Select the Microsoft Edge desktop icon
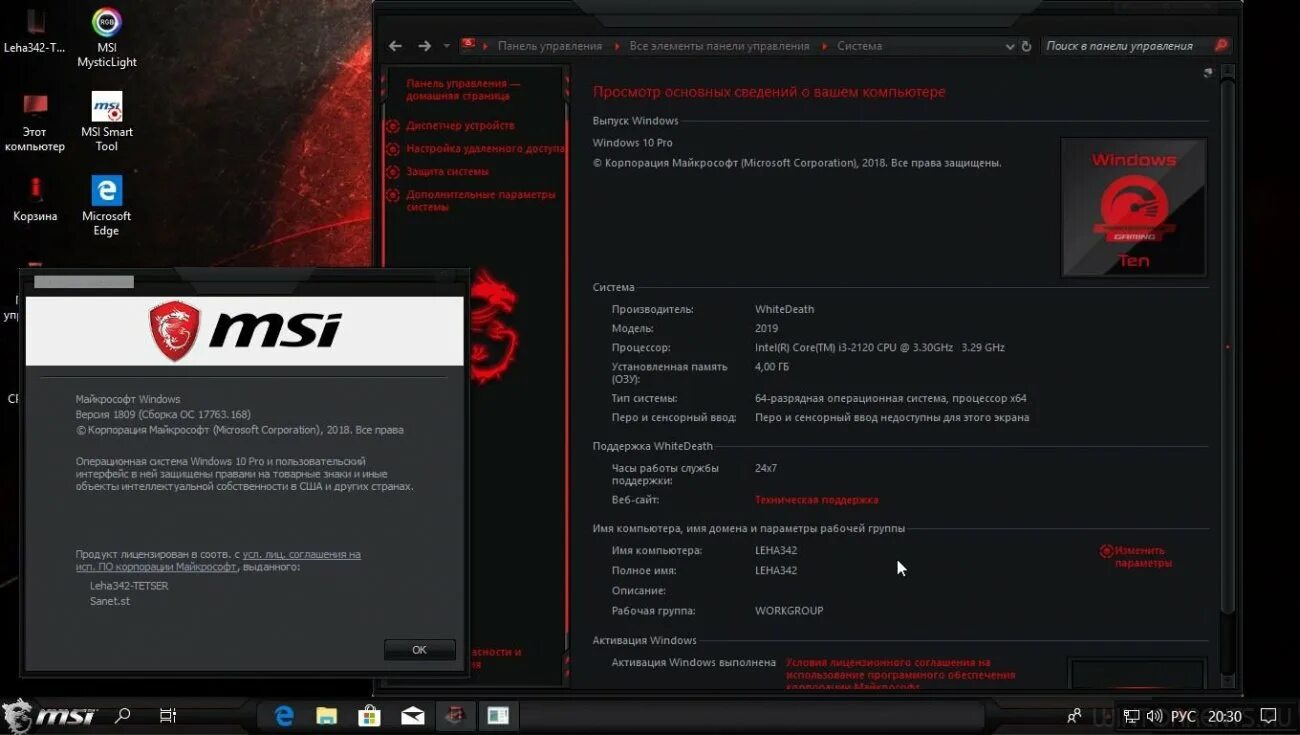1300x735 pixels. tap(107, 206)
